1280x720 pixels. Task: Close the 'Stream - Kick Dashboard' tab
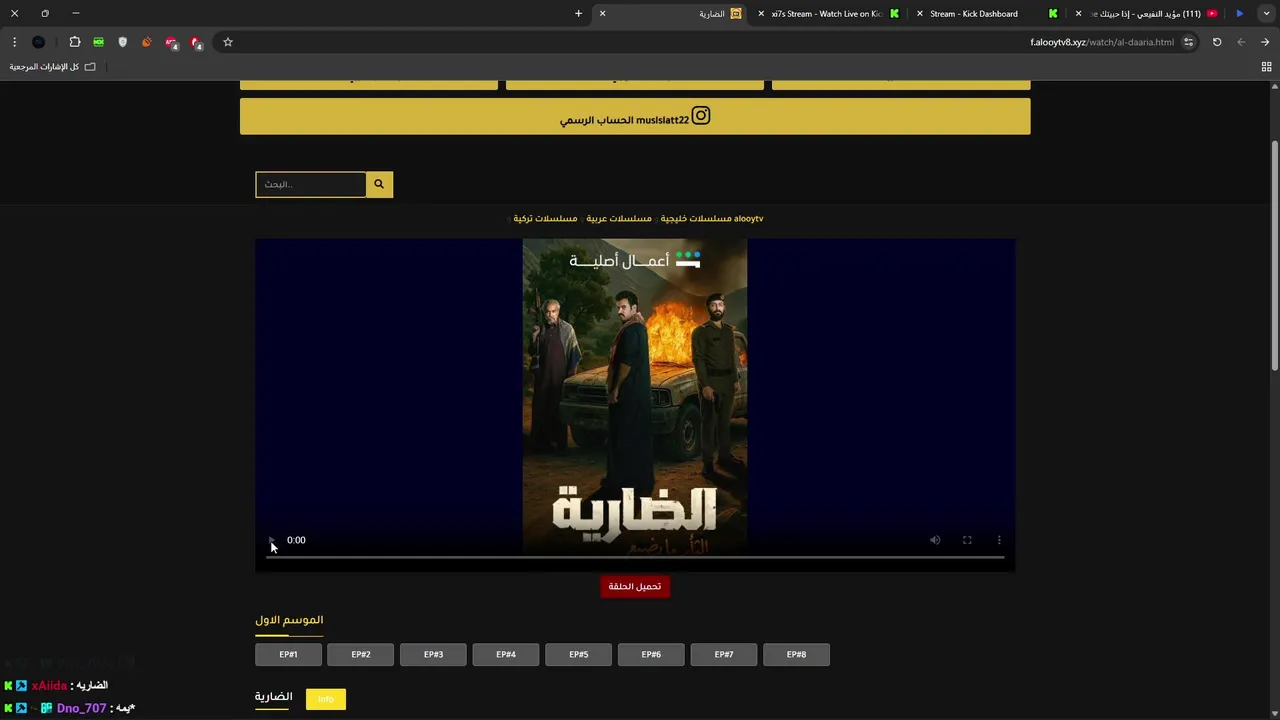[919, 14]
